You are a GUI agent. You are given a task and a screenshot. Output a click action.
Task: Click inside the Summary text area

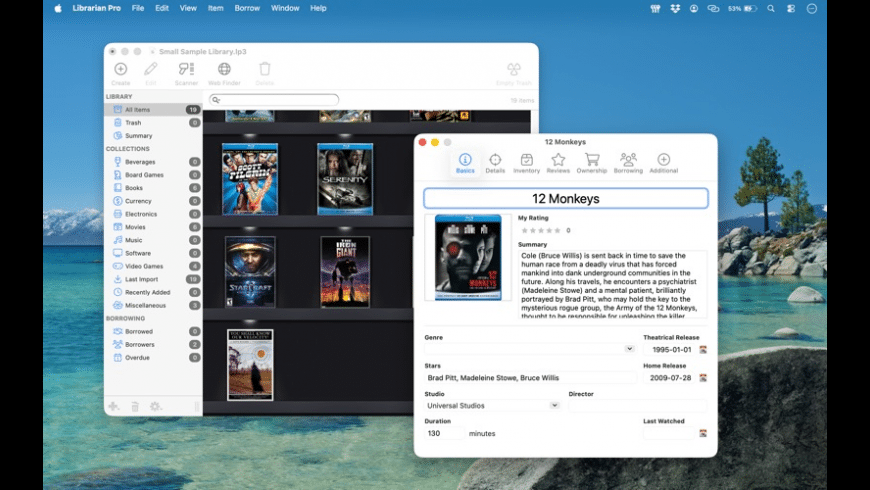(613, 285)
